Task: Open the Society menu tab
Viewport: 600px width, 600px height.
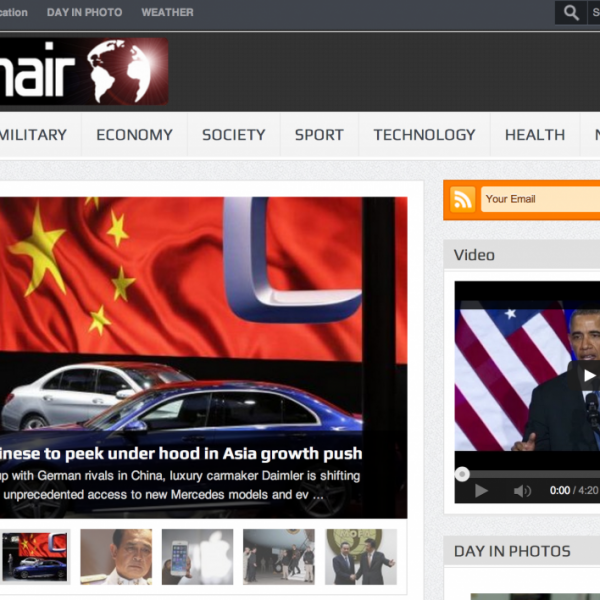Action: click(x=233, y=135)
